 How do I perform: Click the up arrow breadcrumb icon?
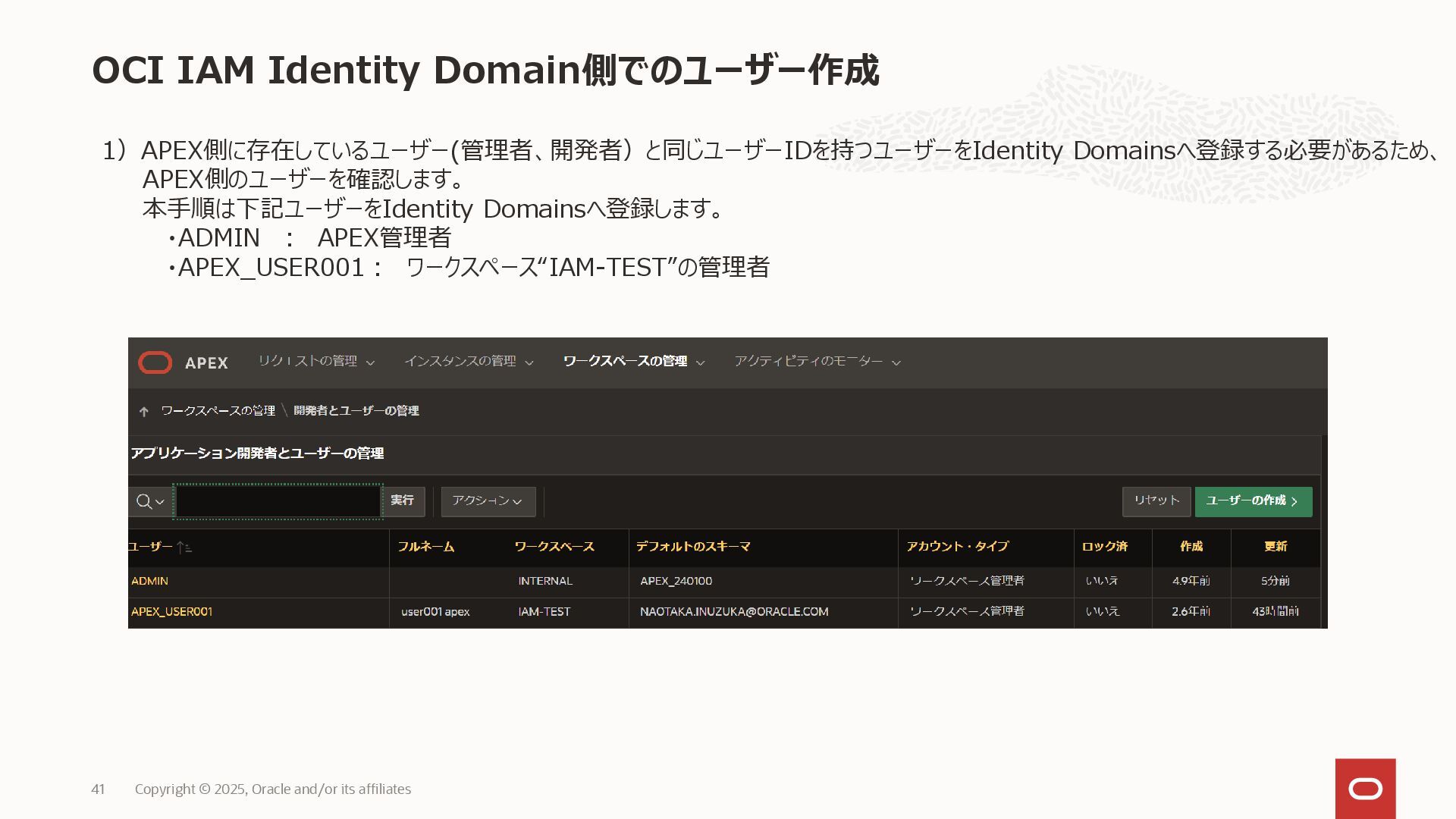(144, 411)
